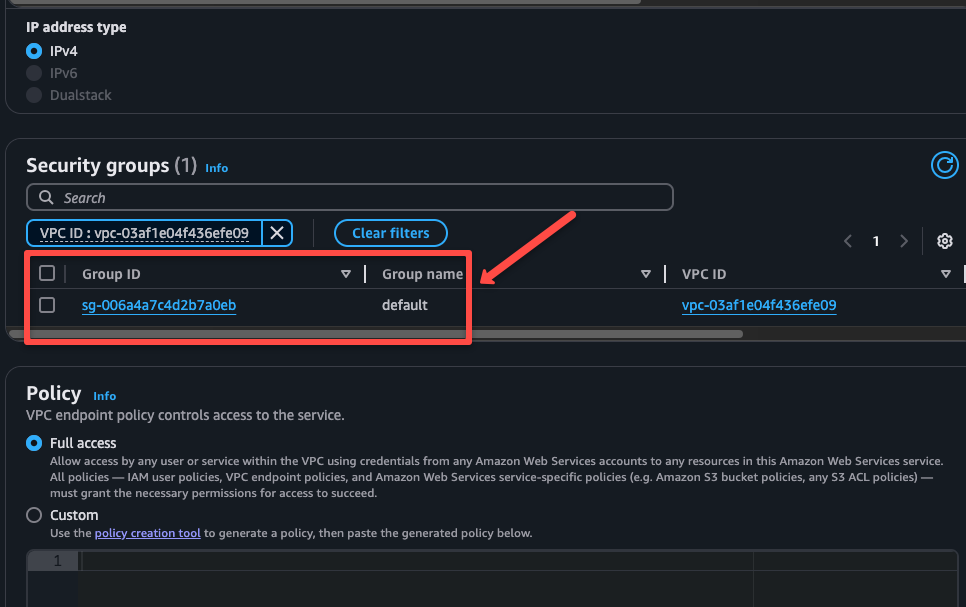Toggle the select-all checkbox in table header
The image size is (966, 607).
pos(45,273)
